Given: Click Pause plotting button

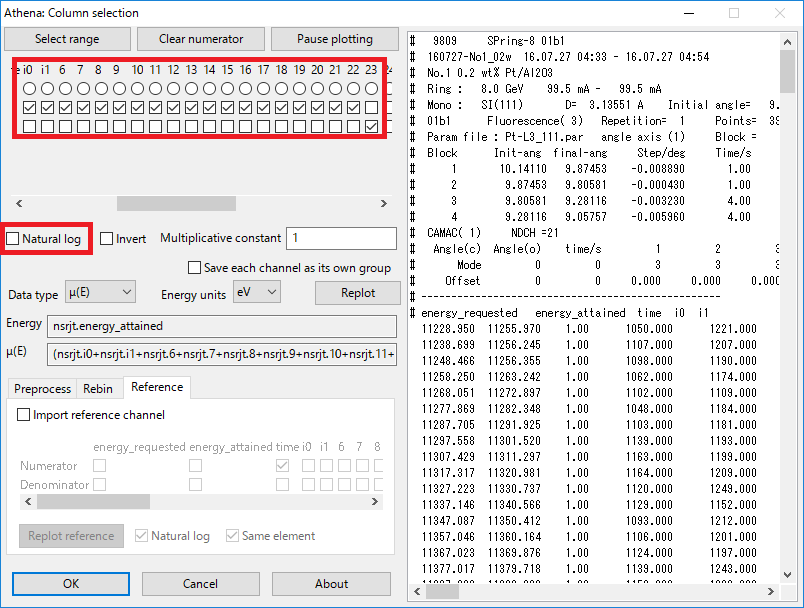Looking at the screenshot, I should coord(335,39).
